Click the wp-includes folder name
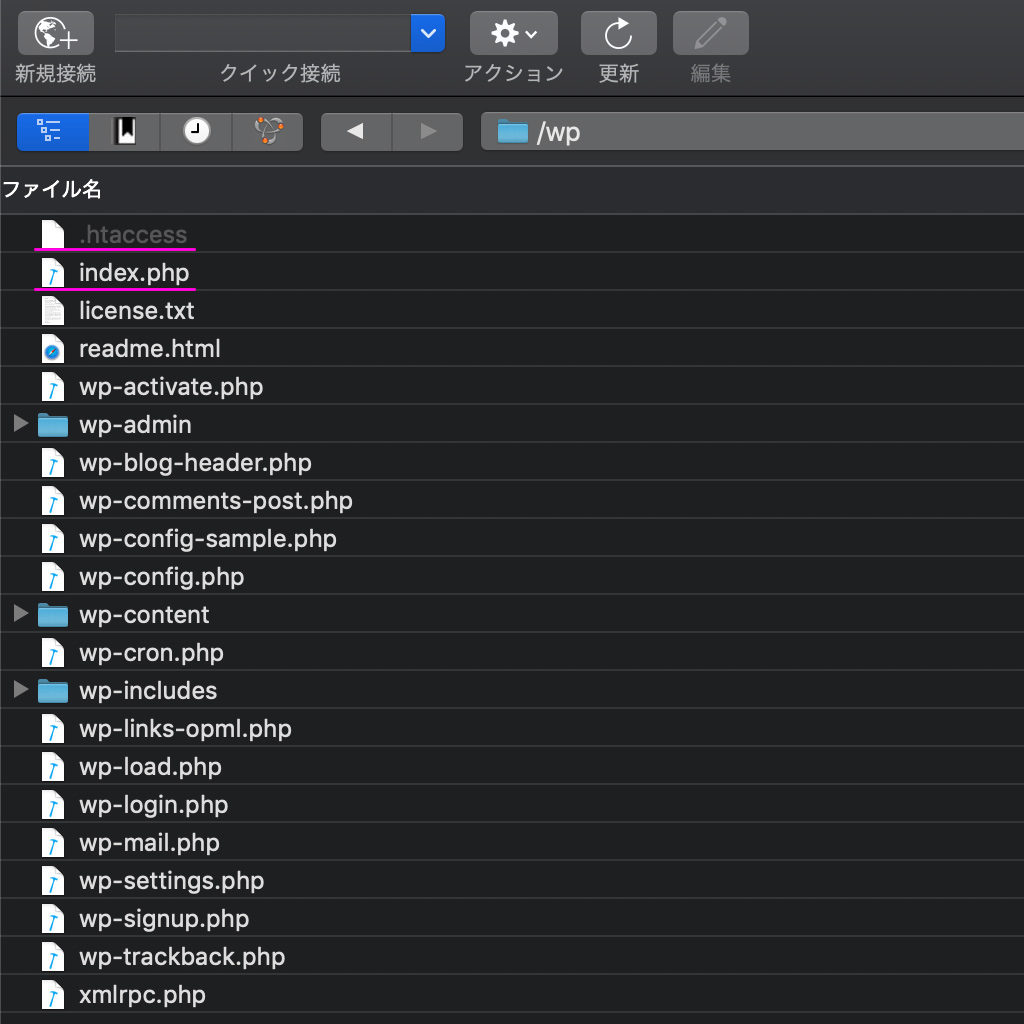The width and height of the screenshot is (1024, 1024). click(148, 690)
